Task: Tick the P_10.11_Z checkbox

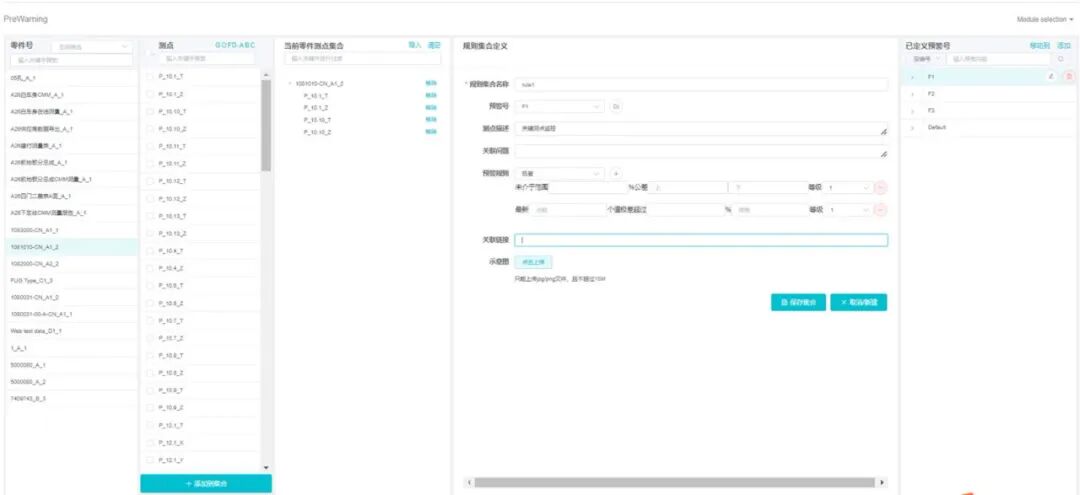Action: (x=149, y=164)
